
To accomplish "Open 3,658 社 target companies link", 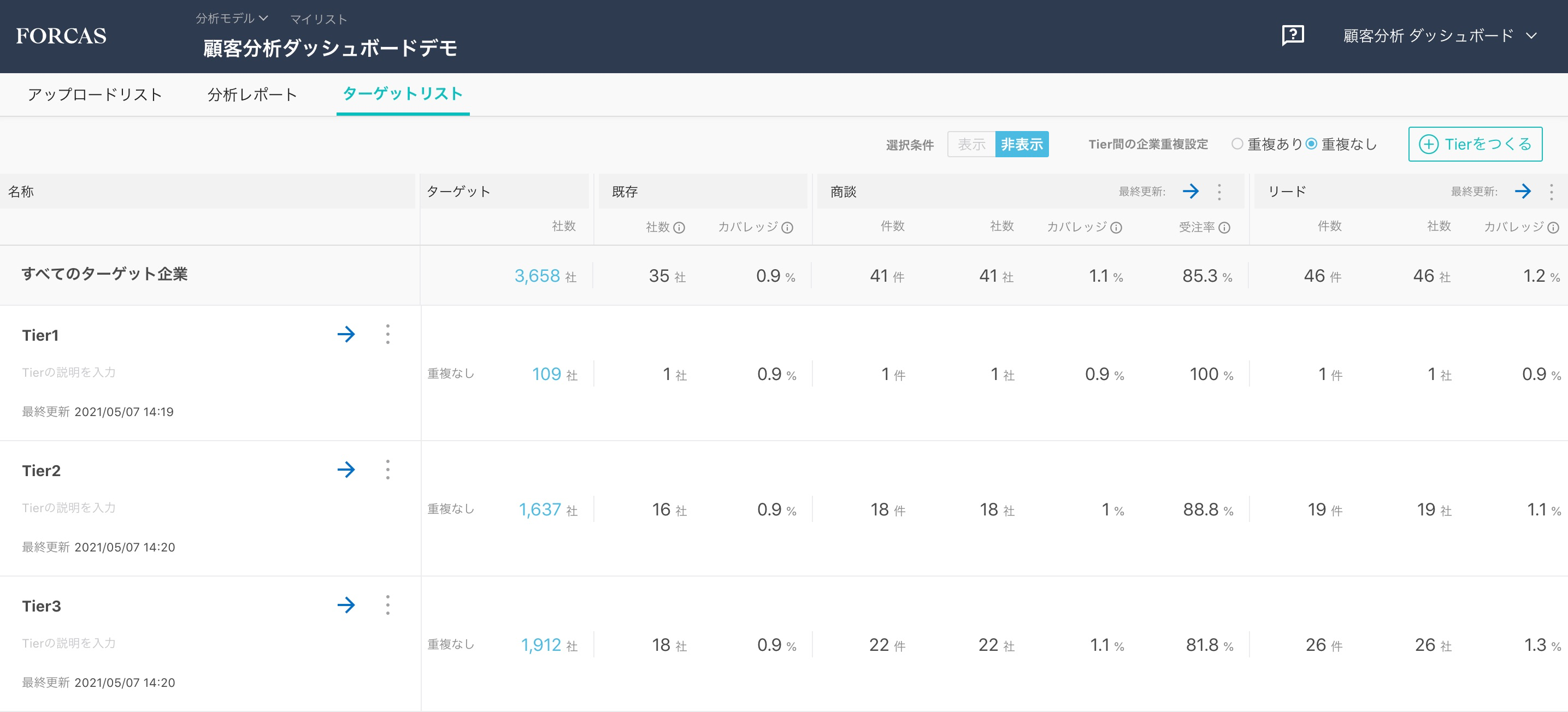I will click(x=538, y=276).
